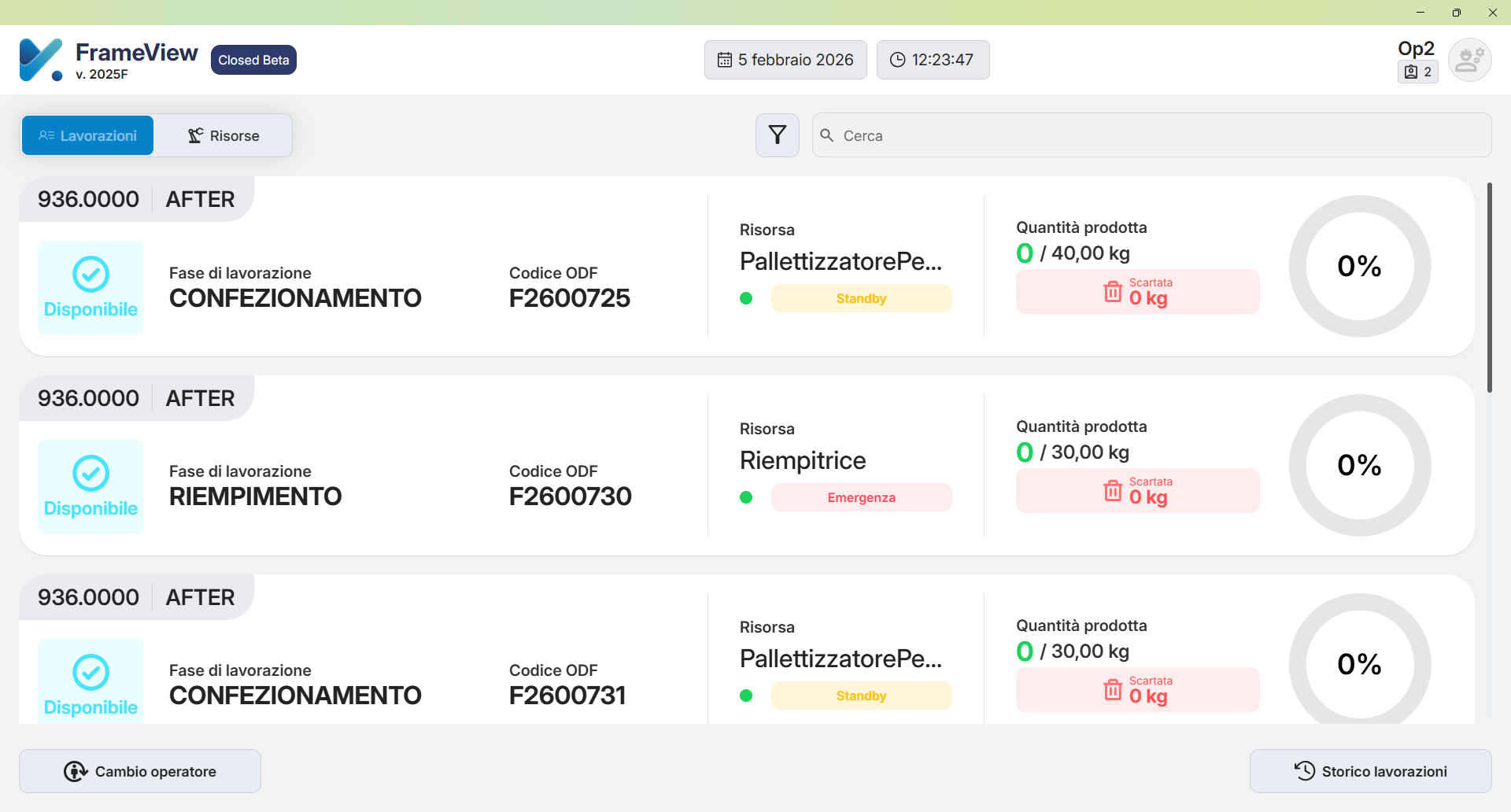Open the filter funnel button
Viewport: 1511px width, 812px height.
tap(778, 135)
